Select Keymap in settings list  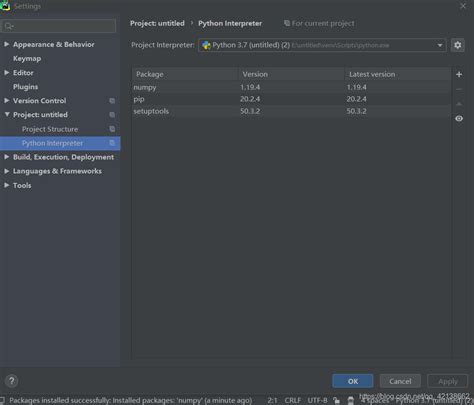tap(27, 59)
